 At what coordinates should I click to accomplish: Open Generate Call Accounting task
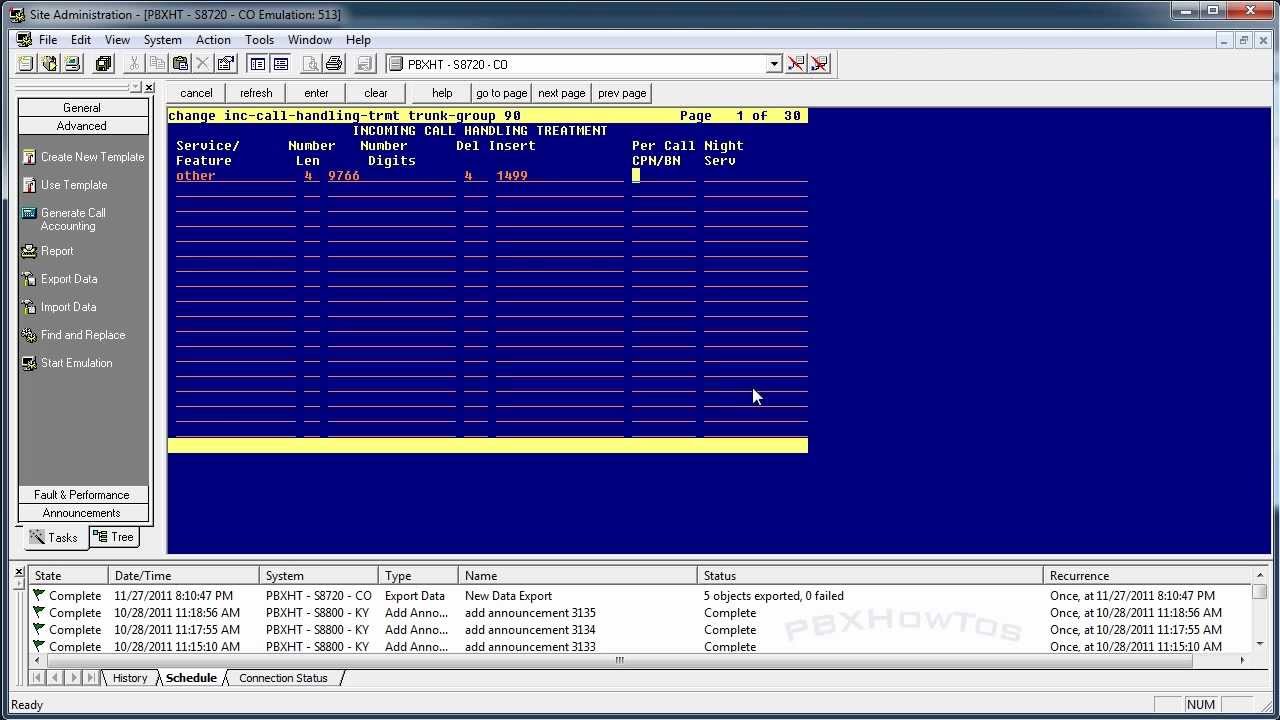[65, 219]
